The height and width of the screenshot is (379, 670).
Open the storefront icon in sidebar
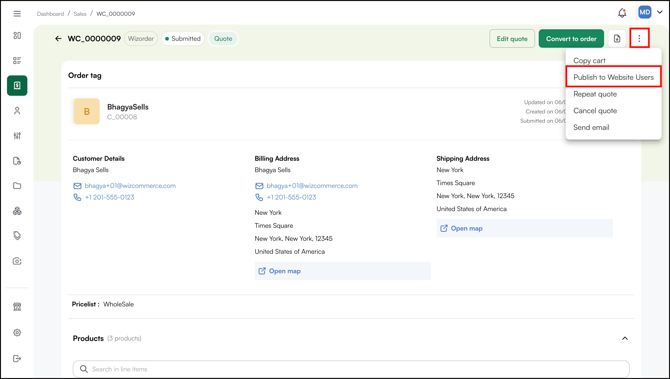[17, 307]
